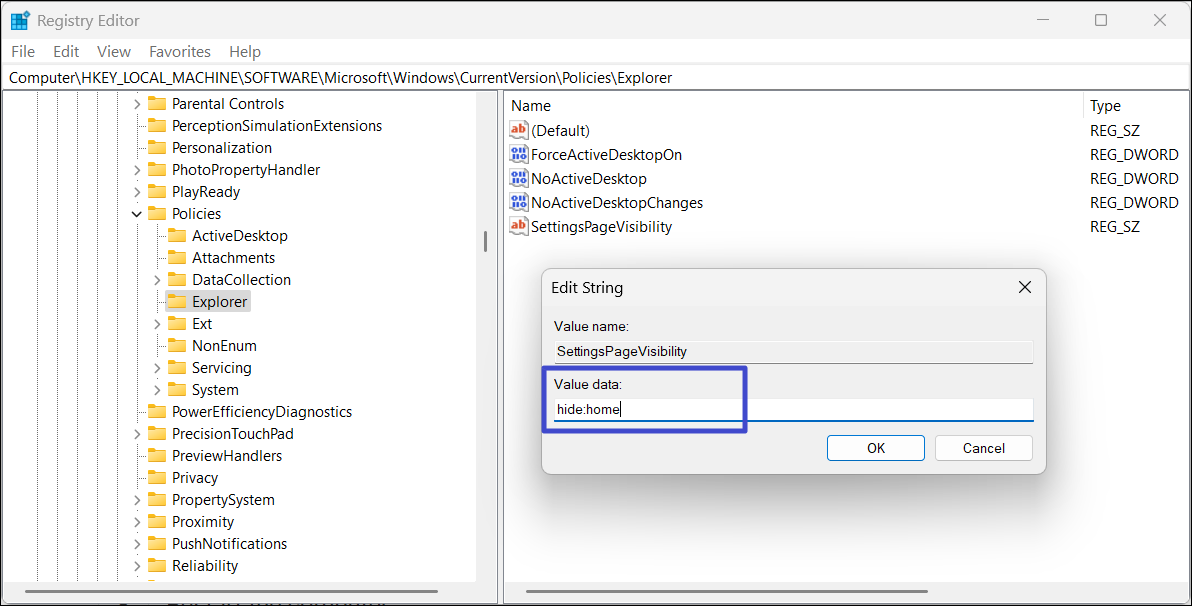Click the Value data text field
1192x606 pixels.
point(793,409)
